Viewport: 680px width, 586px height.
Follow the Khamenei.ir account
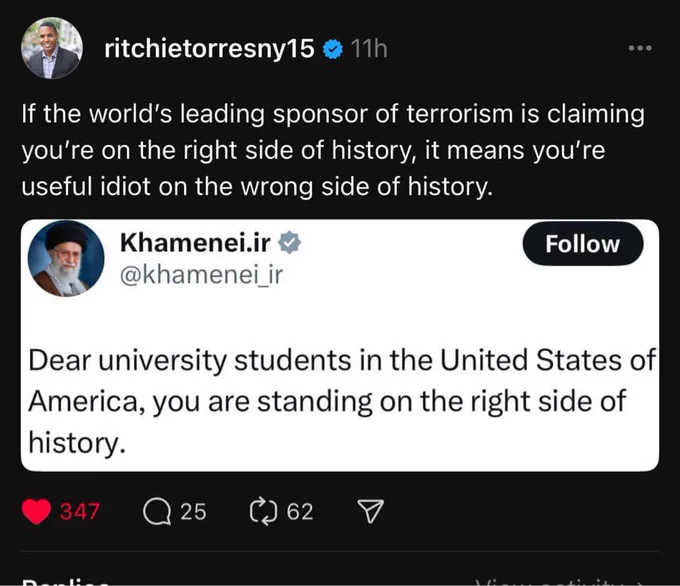coord(583,244)
